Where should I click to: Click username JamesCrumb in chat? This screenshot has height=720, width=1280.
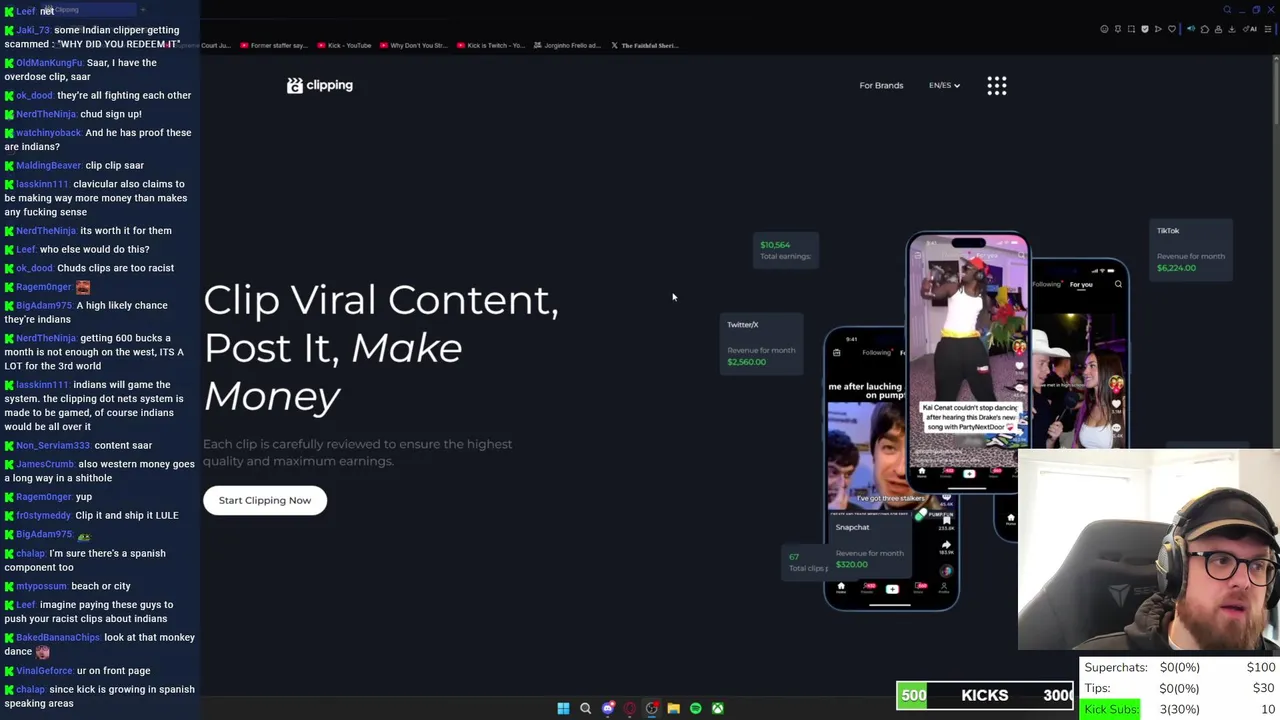point(45,464)
